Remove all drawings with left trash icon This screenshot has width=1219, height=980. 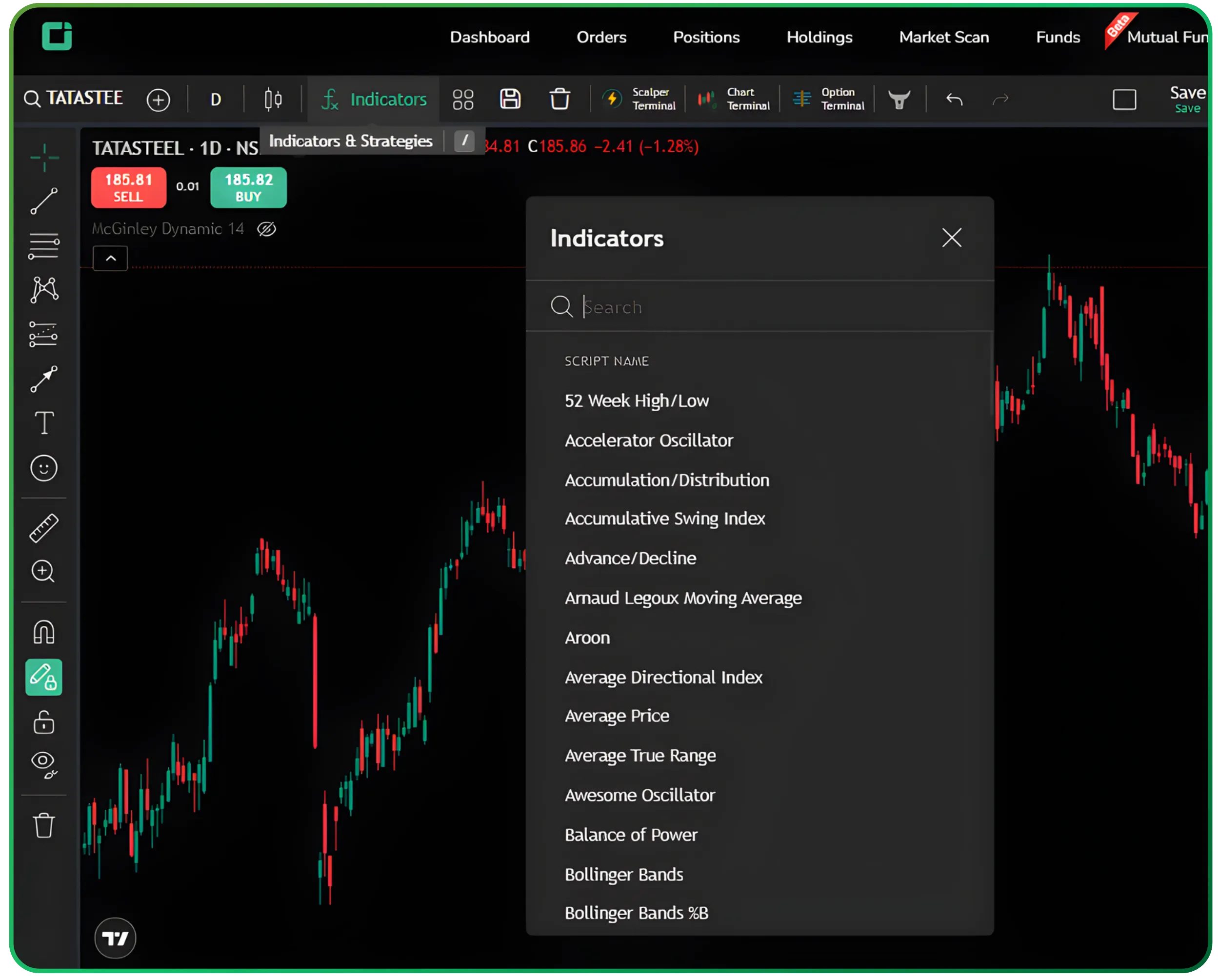coord(44,826)
